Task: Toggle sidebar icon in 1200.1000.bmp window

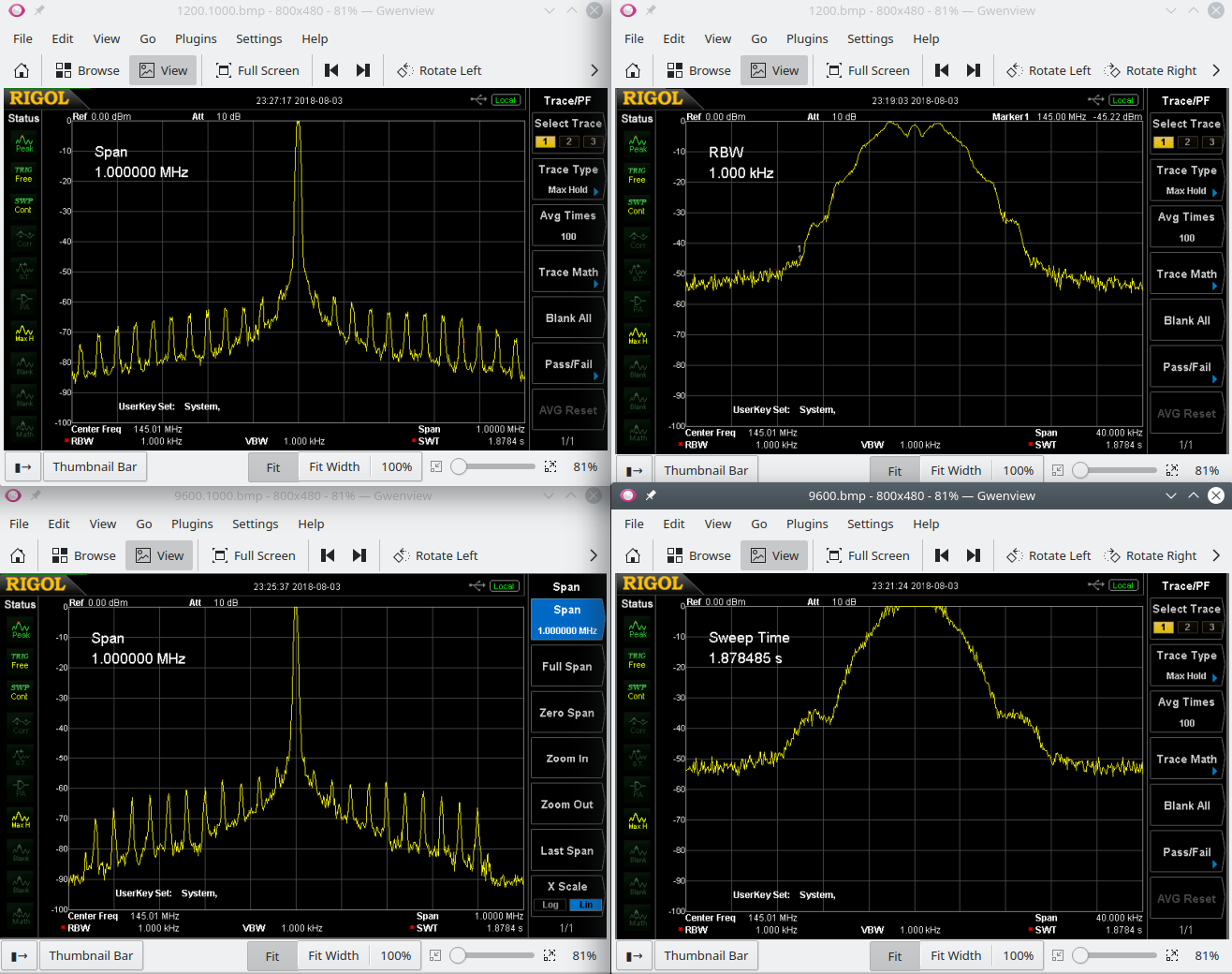Action: pyautogui.click(x=23, y=466)
